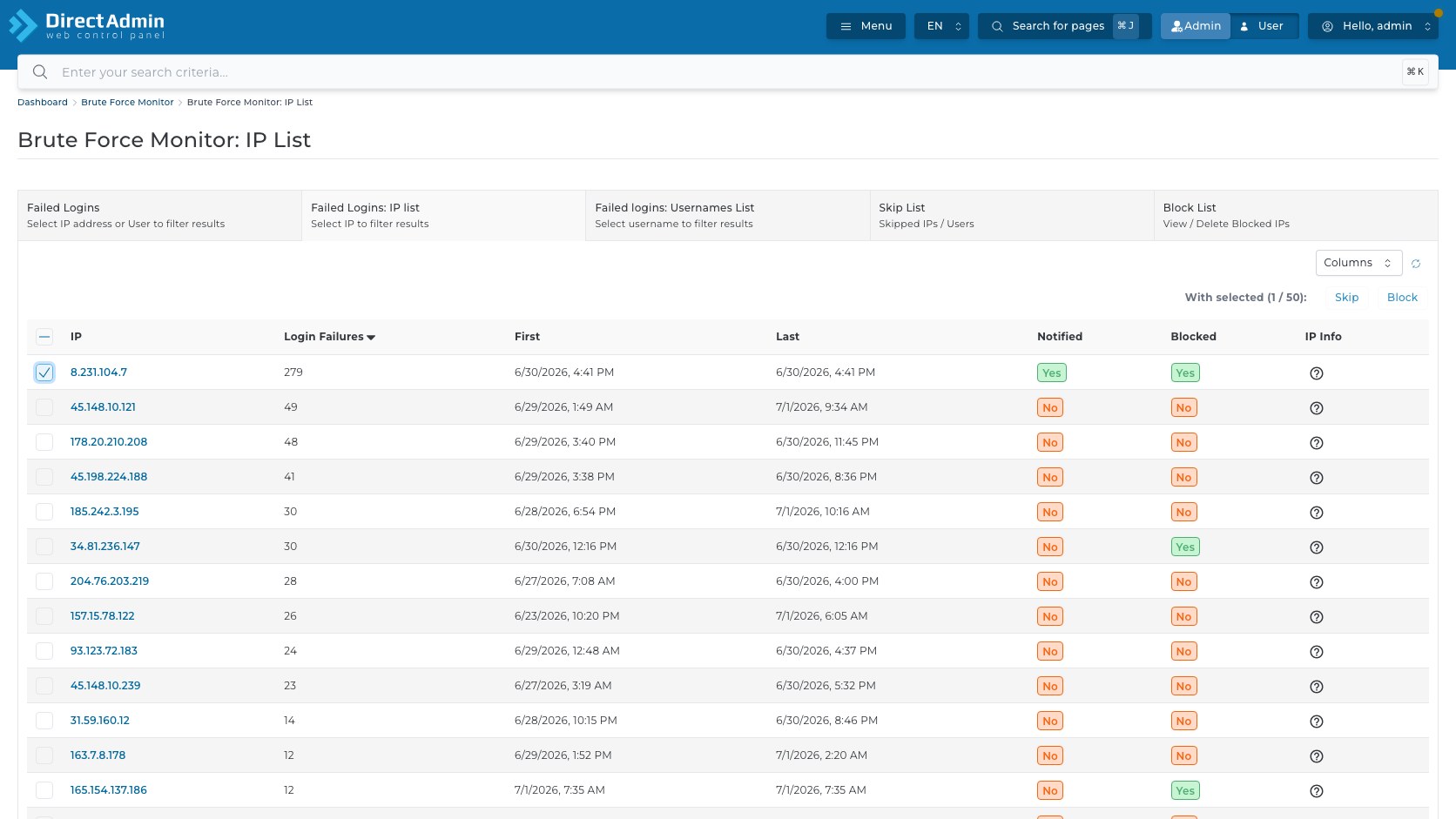Select the 34.81.236.147 row checkbox

click(x=44, y=547)
